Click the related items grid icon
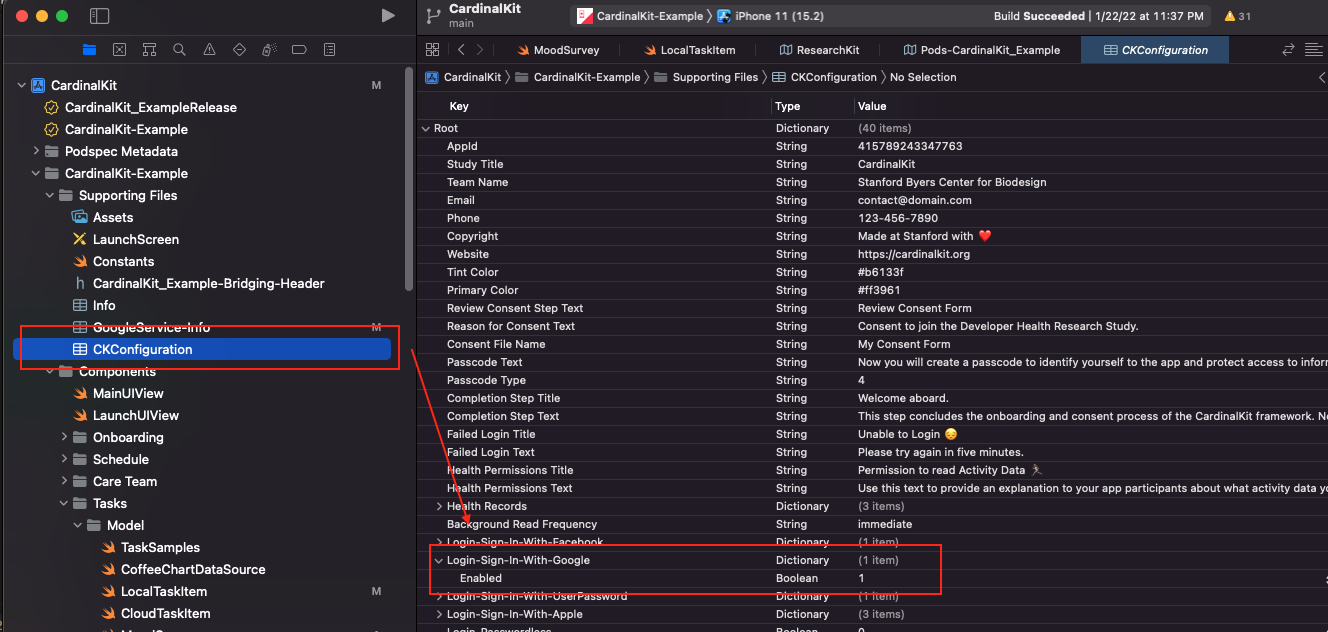This screenshot has width=1328, height=632. [x=432, y=50]
